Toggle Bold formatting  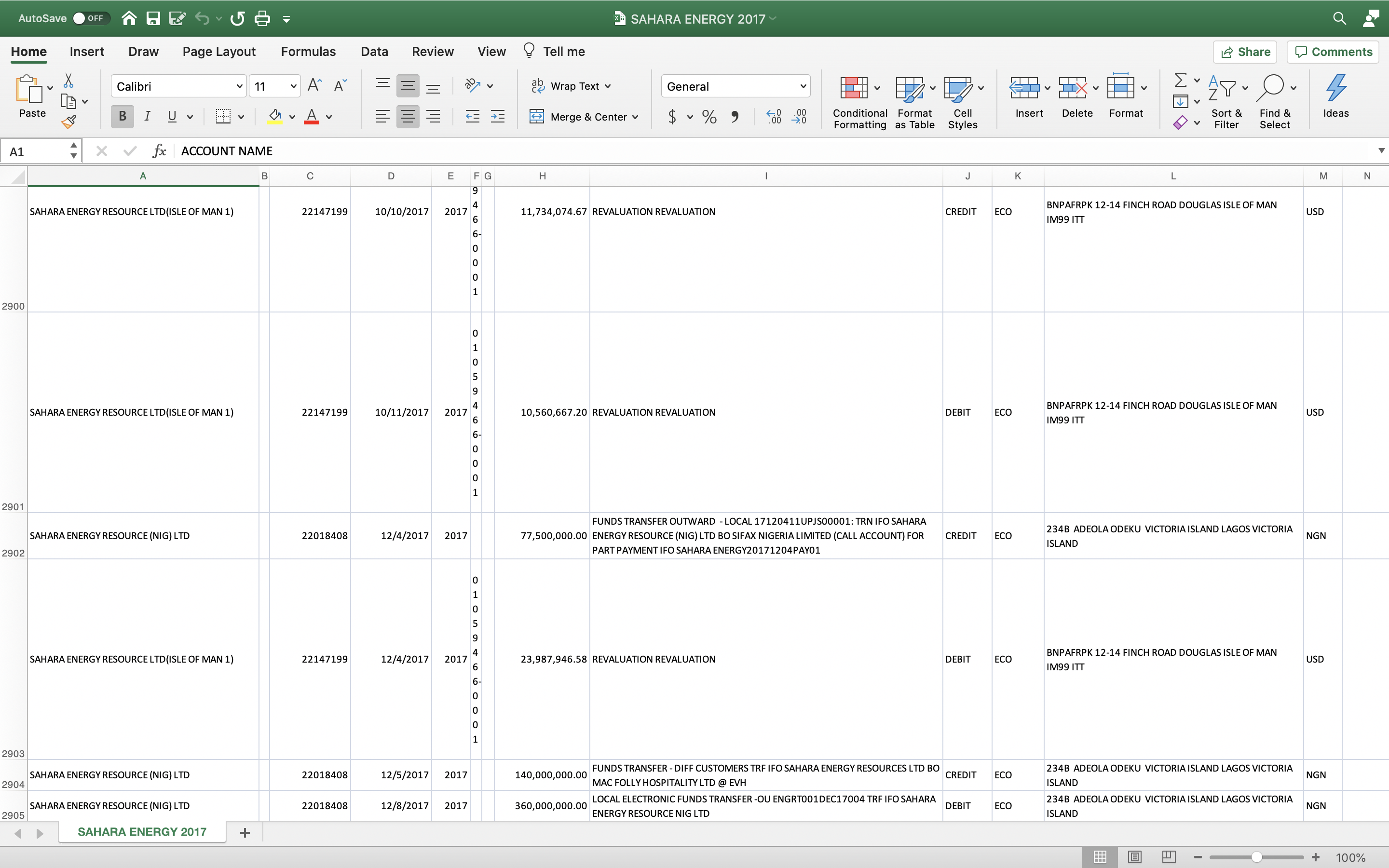click(x=122, y=117)
